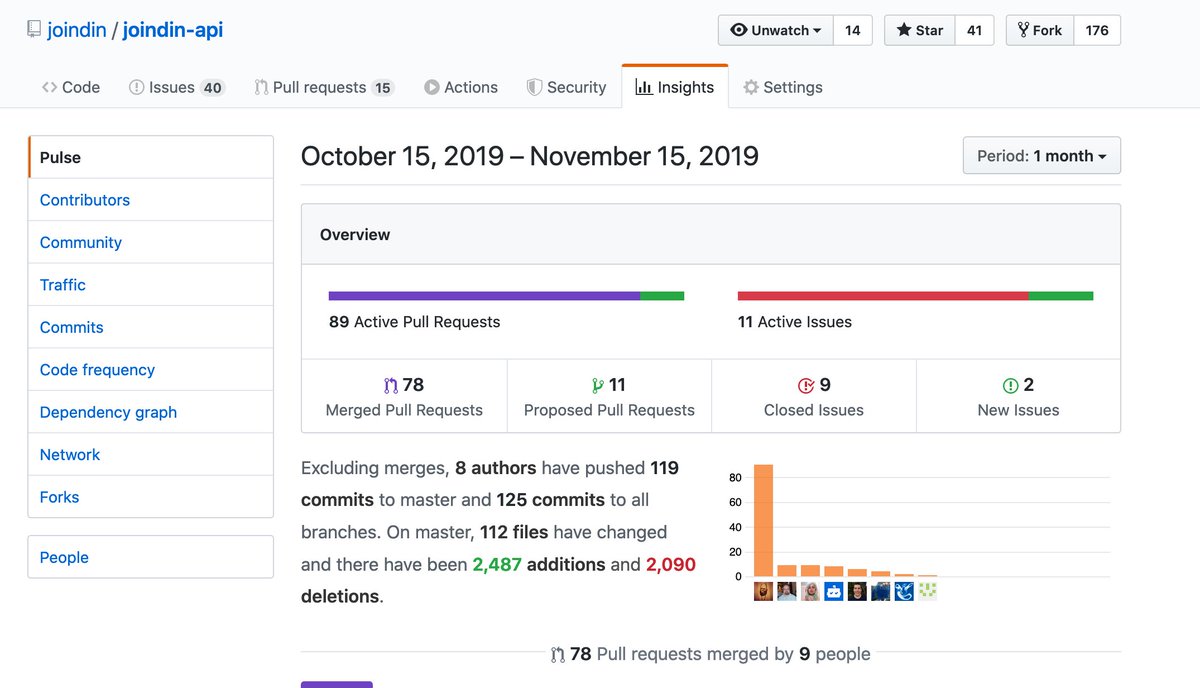Click the merged pull request icon beside 78
Image resolution: width=1200 pixels, height=688 pixels.
pos(391,385)
